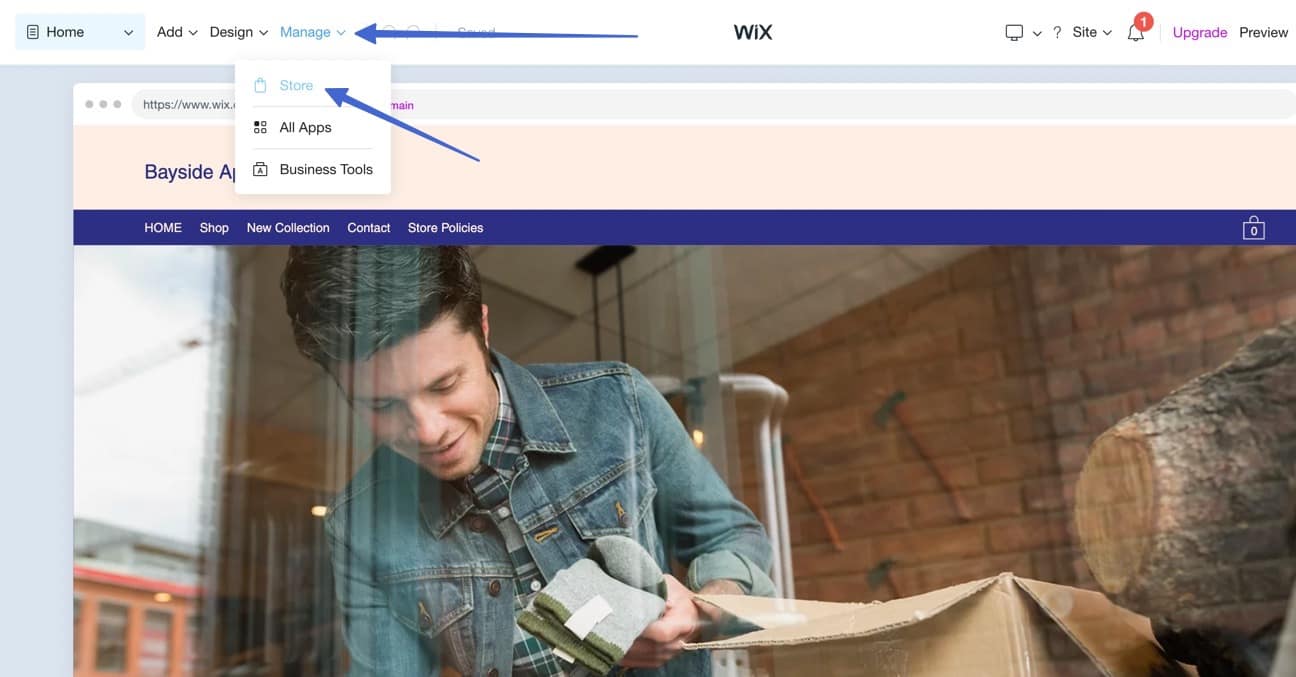
Task: Select Store from the Manage menu
Action: coord(294,85)
